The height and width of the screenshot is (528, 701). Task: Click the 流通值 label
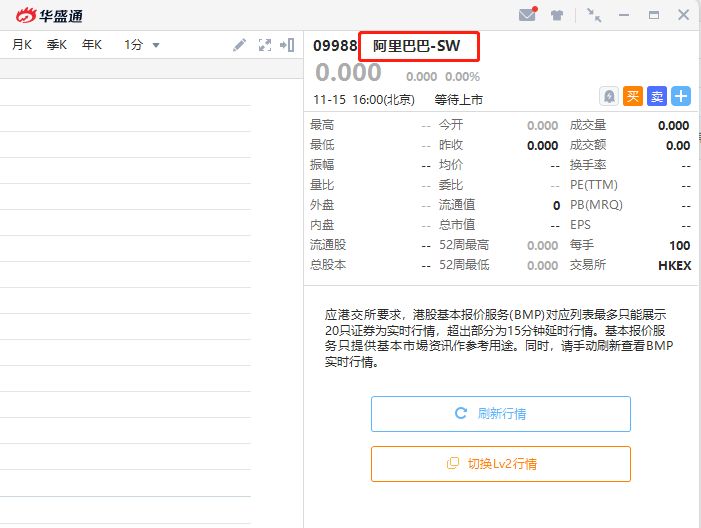(457, 205)
